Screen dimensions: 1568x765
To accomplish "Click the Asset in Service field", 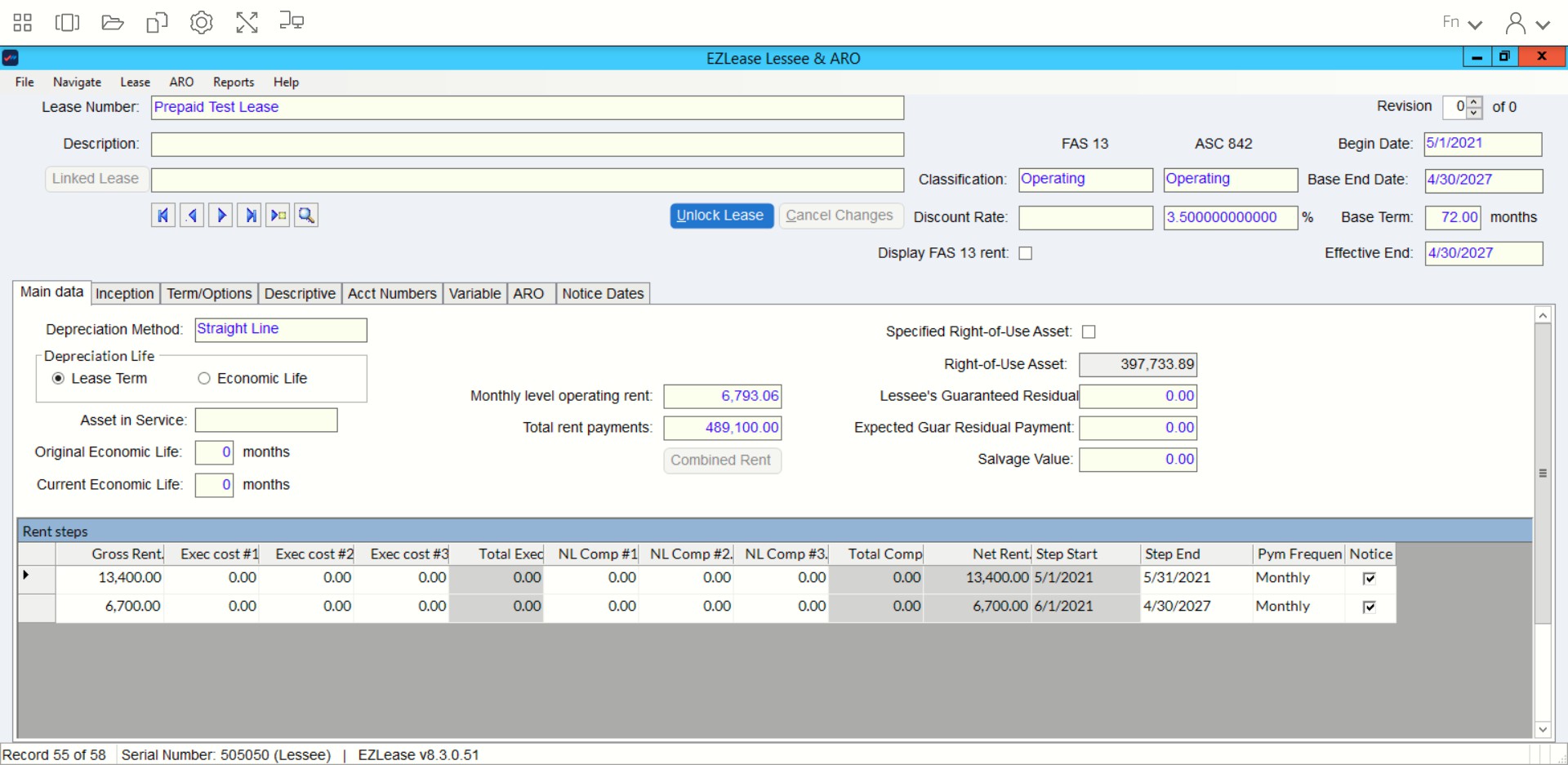I will (266, 420).
